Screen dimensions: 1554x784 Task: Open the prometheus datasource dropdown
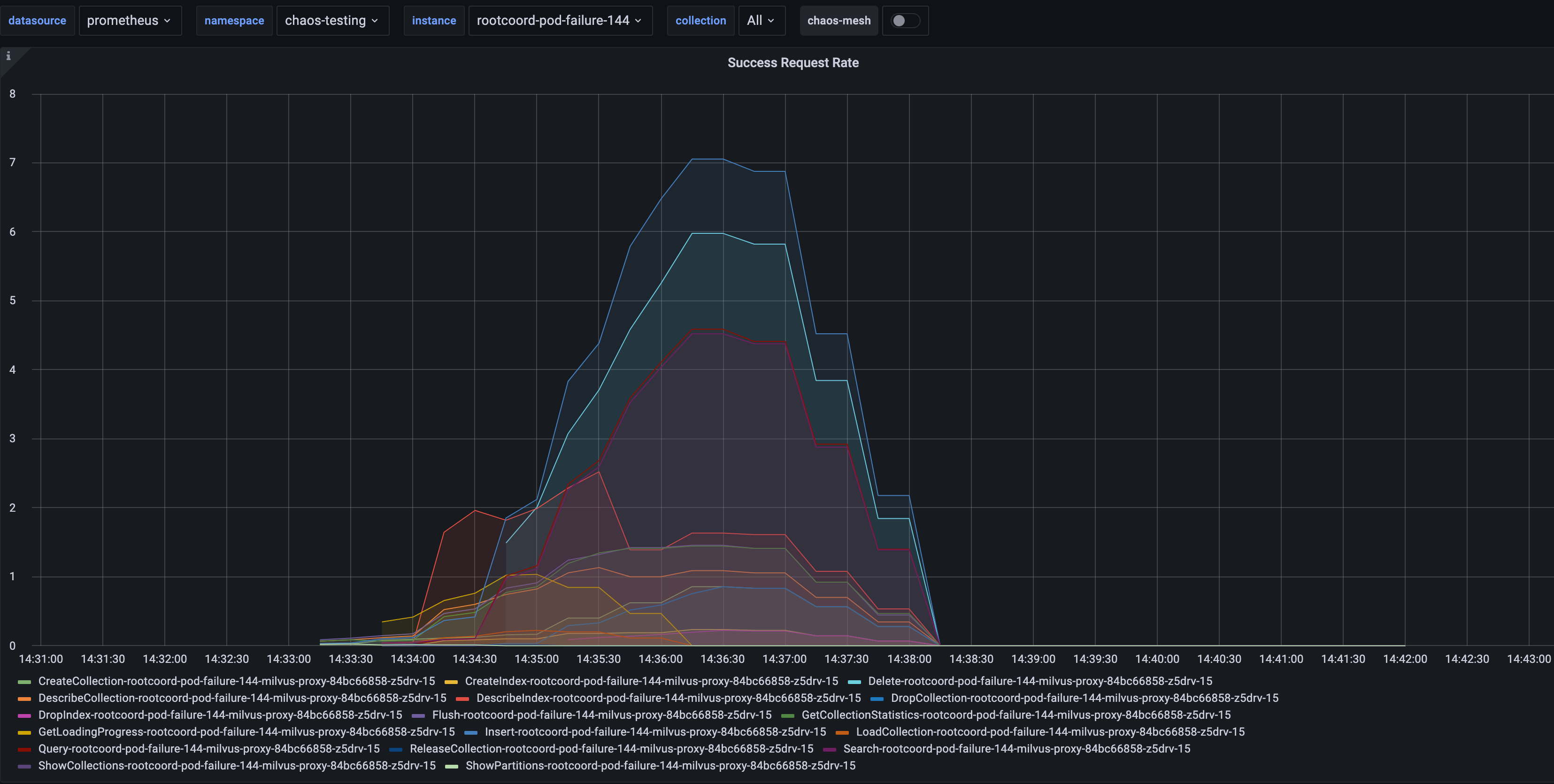click(x=130, y=21)
